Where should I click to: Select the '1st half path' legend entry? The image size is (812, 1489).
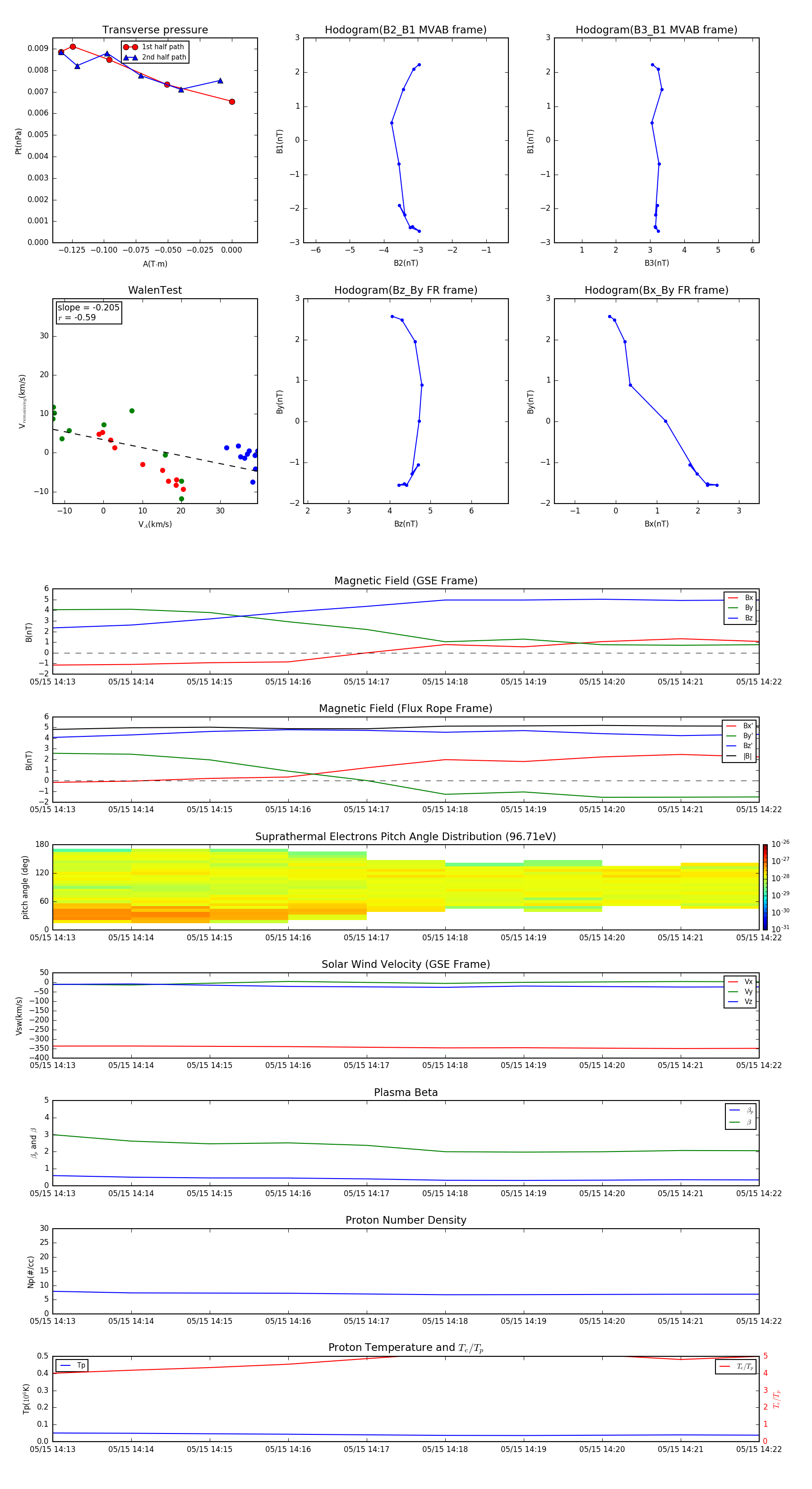click(x=154, y=47)
